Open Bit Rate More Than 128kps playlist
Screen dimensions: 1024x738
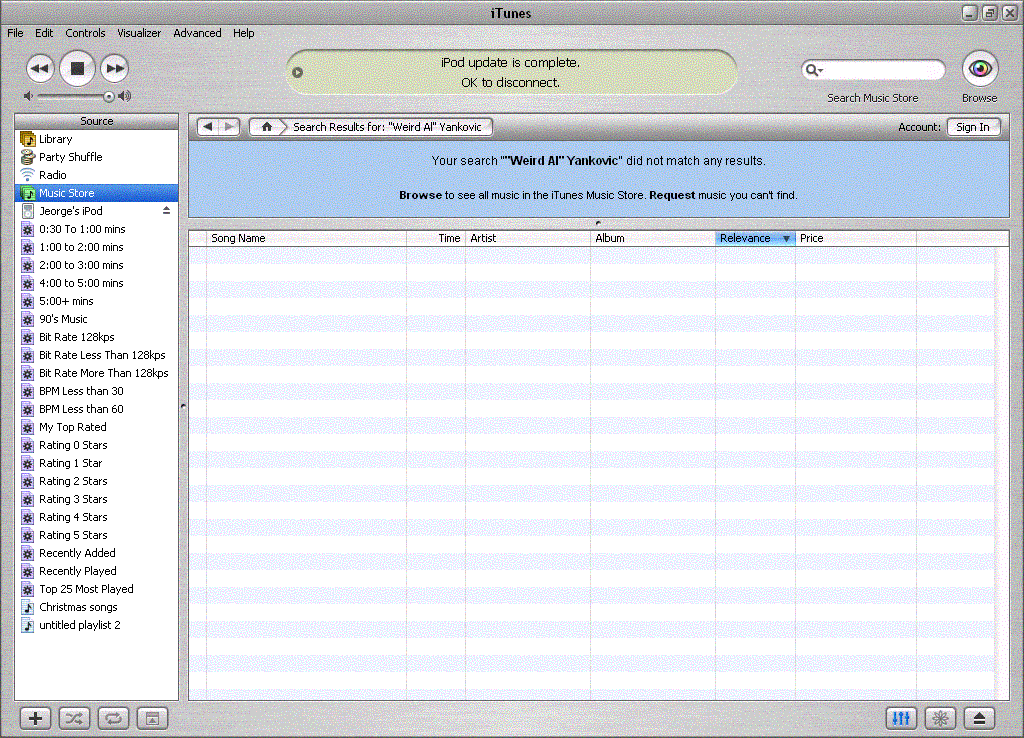[97, 373]
